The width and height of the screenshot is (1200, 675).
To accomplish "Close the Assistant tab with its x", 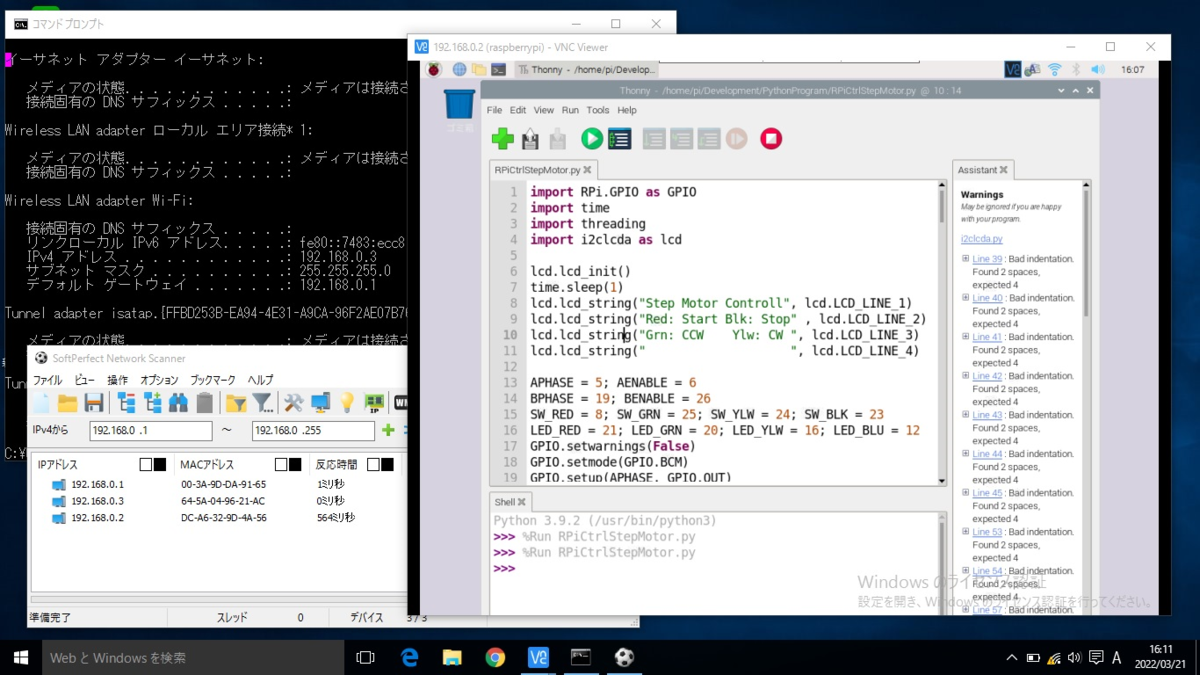I will pos(1003,170).
